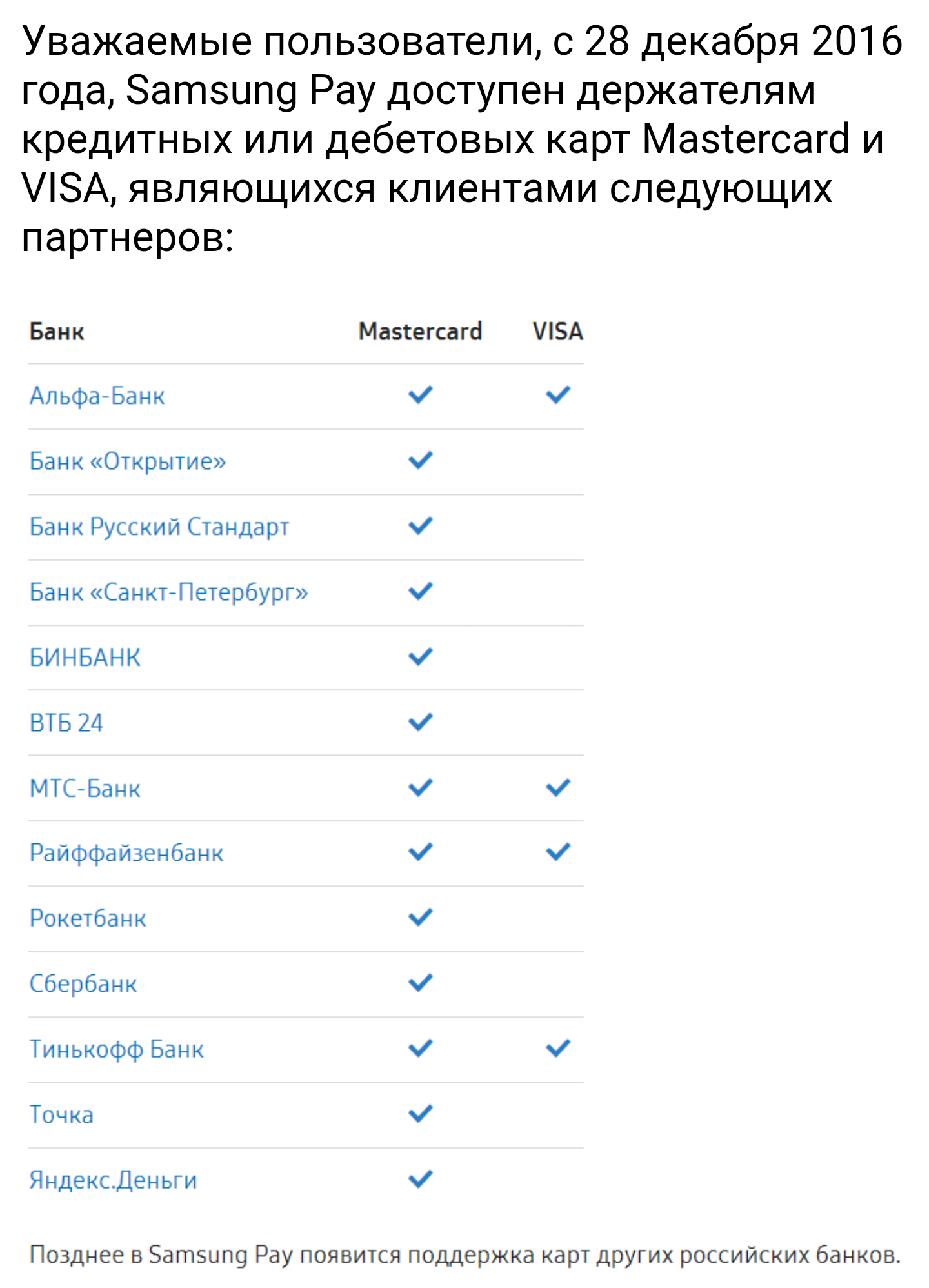Open the Банк «Санкт-Петербург» link

[x=169, y=592]
